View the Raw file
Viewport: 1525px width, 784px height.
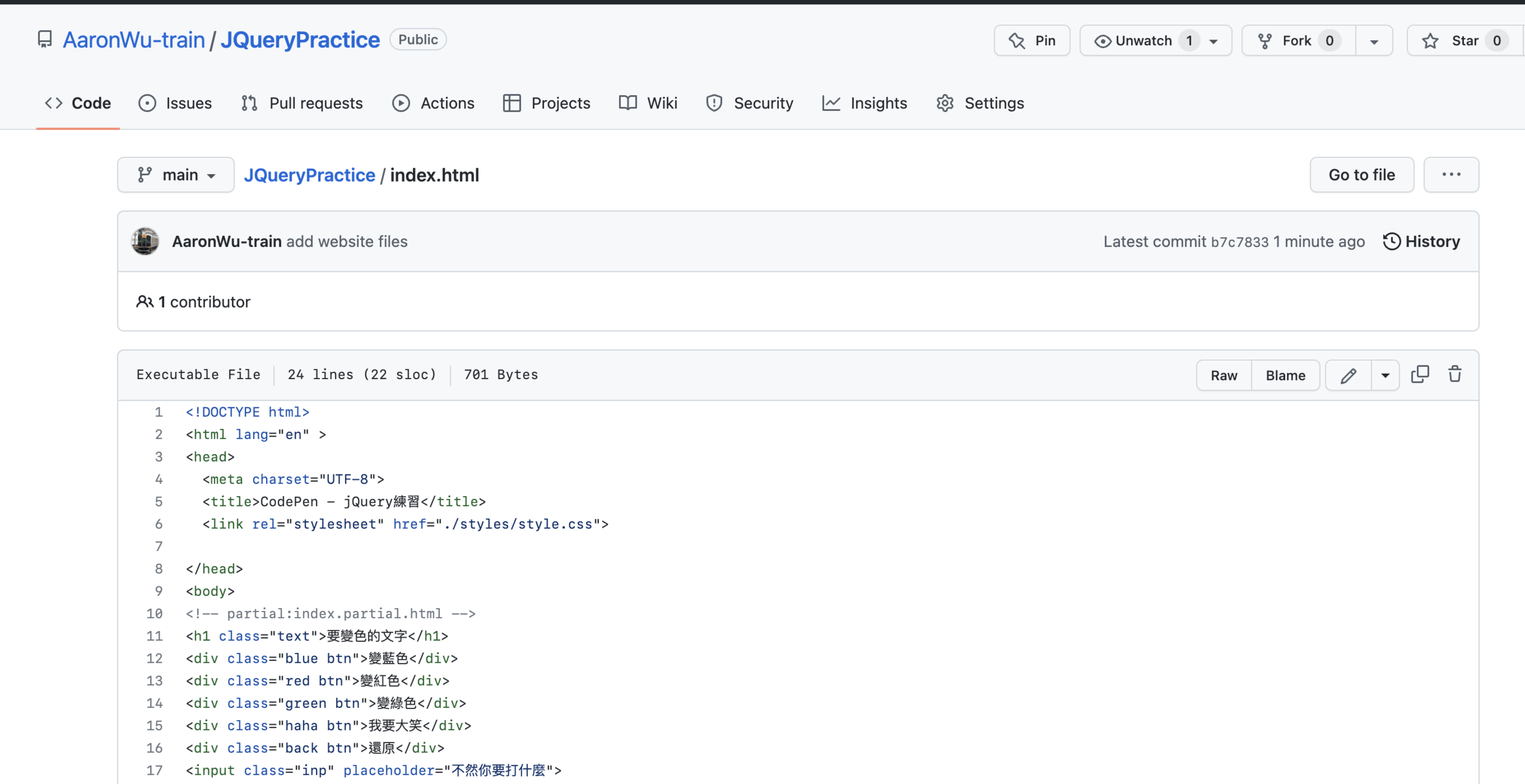(x=1224, y=375)
